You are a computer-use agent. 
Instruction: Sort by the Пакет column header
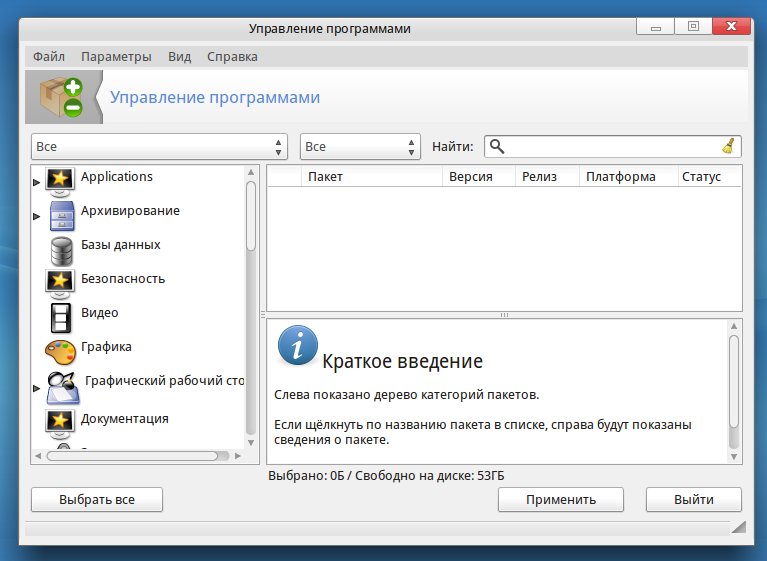tap(372, 177)
